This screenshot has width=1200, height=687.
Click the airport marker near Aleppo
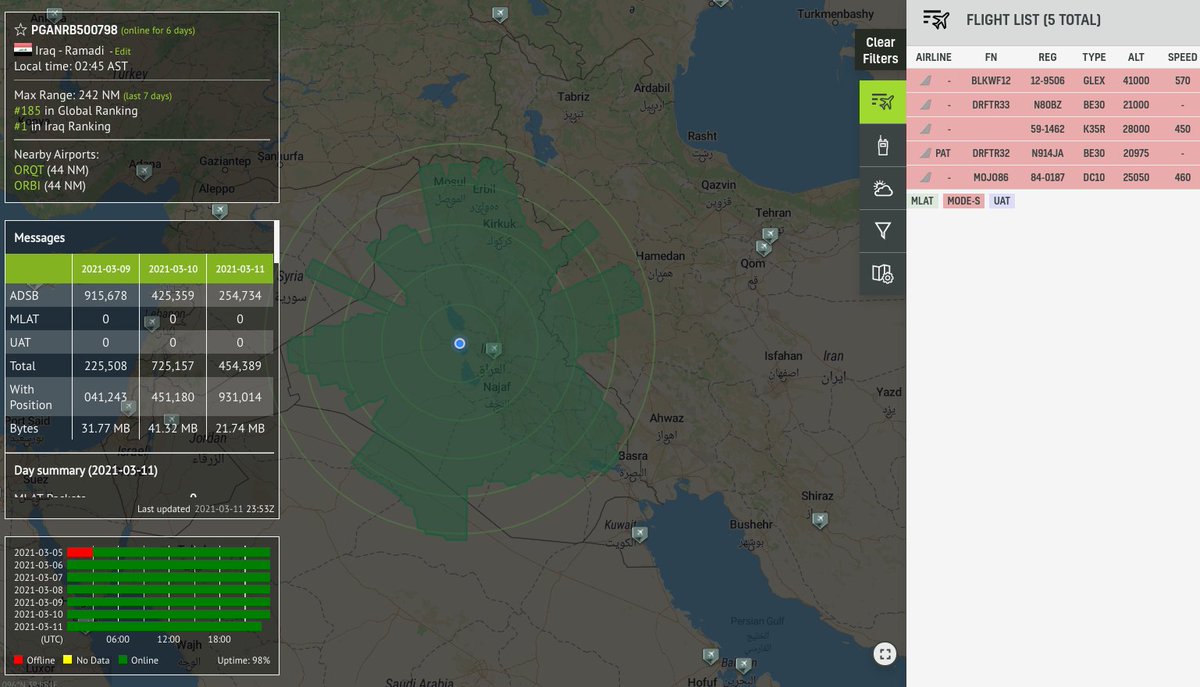(220, 211)
